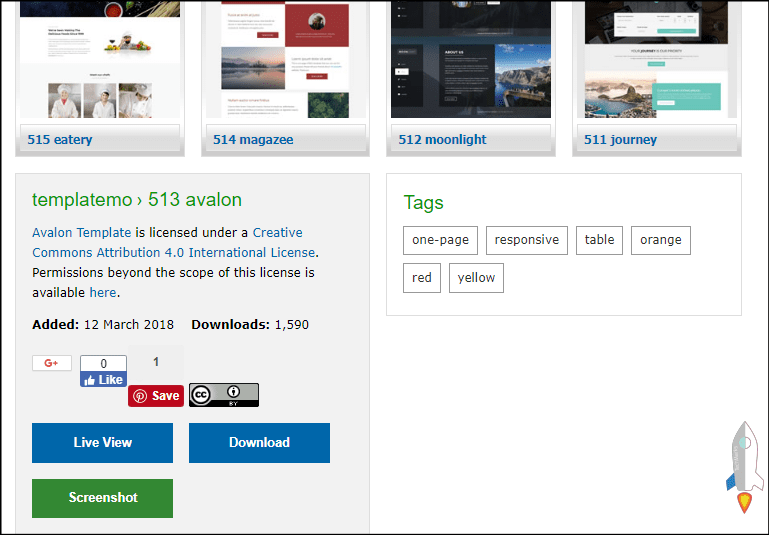This screenshot has width=769, height=535.
Task: Select the yellow tag
Action: [476, 278]
